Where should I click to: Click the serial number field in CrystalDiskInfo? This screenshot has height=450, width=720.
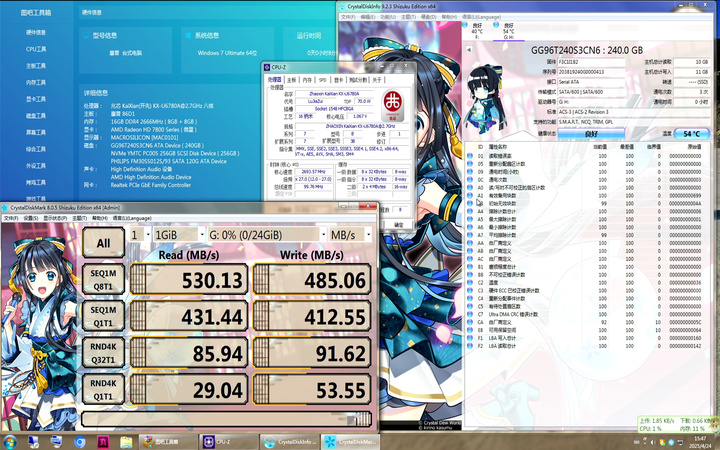(x=591, y=72)
